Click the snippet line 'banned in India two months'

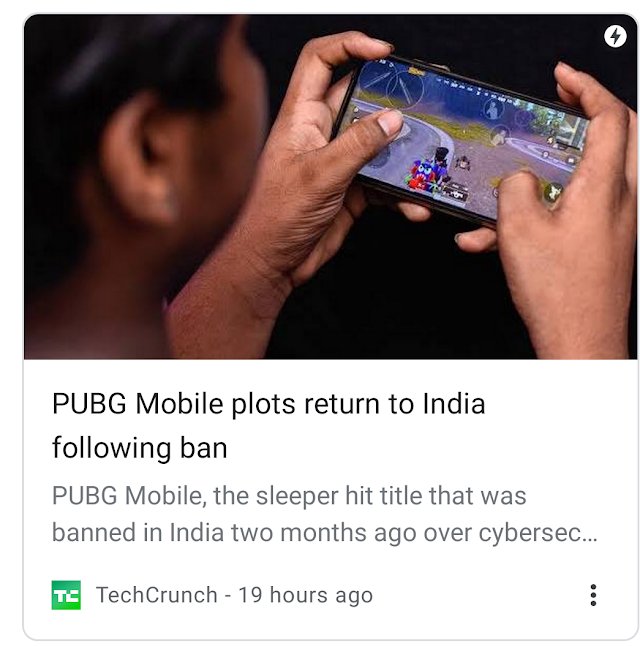point(211,532)
